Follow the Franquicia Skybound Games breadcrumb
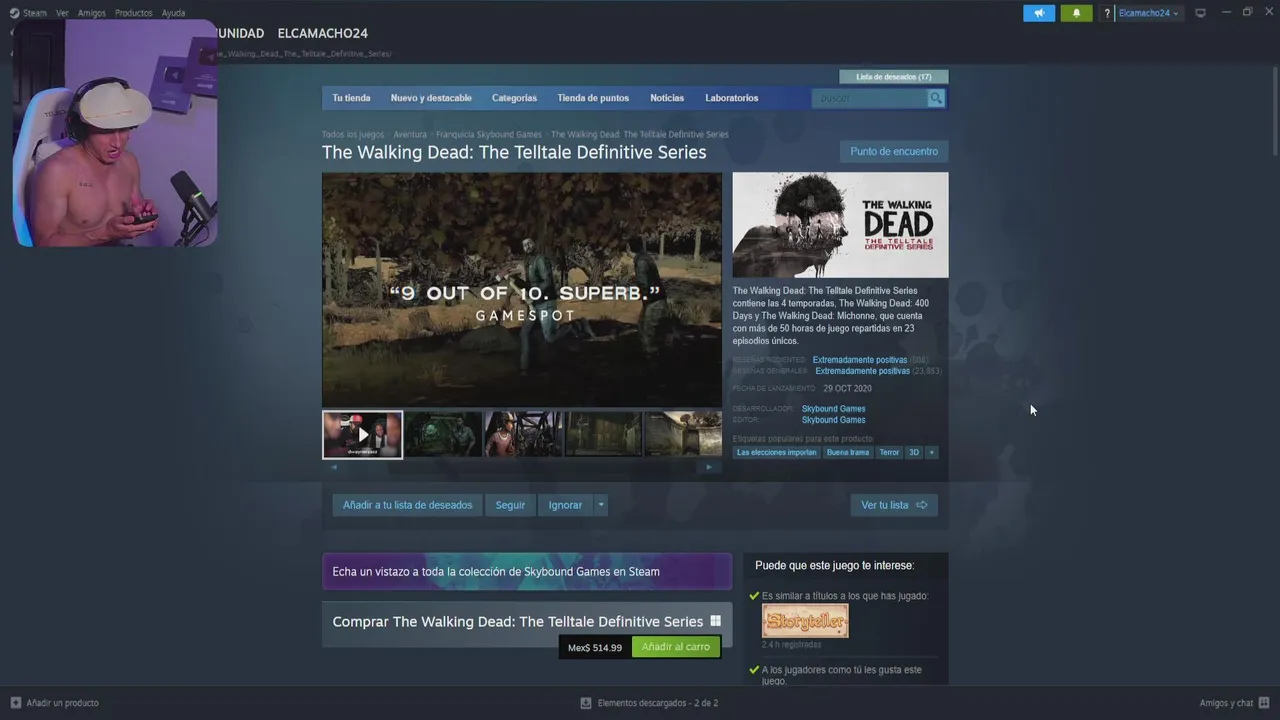Viewport: 1280px width, 720px height. [489, 134]
